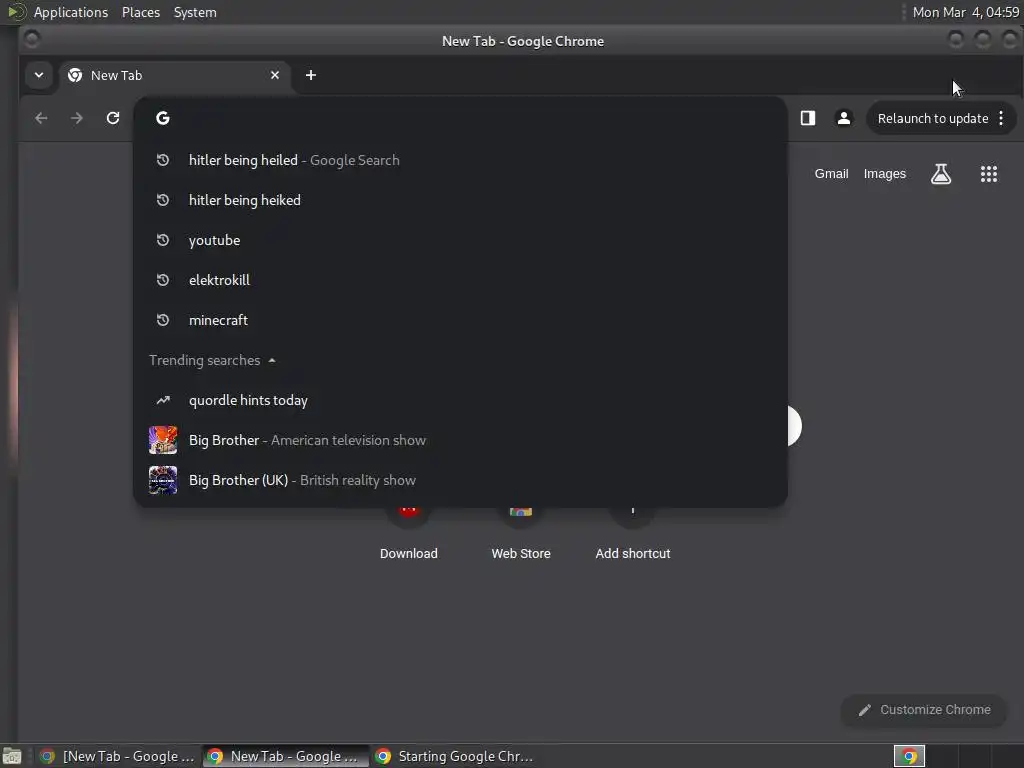Click the trending arrow icon beside quordle
The height and width of the screenshot is (768, 1024).
[163, 400]
